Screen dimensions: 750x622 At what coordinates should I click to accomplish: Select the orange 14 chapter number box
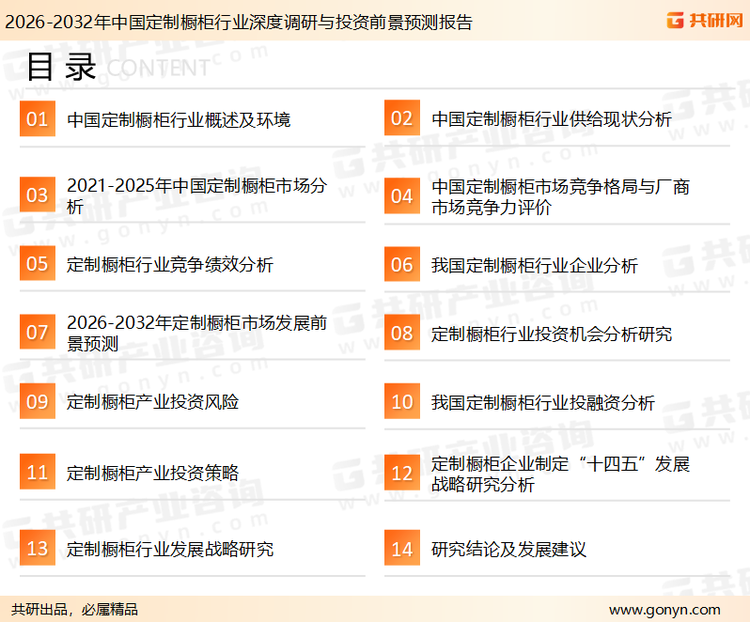[x=402, y=548]
